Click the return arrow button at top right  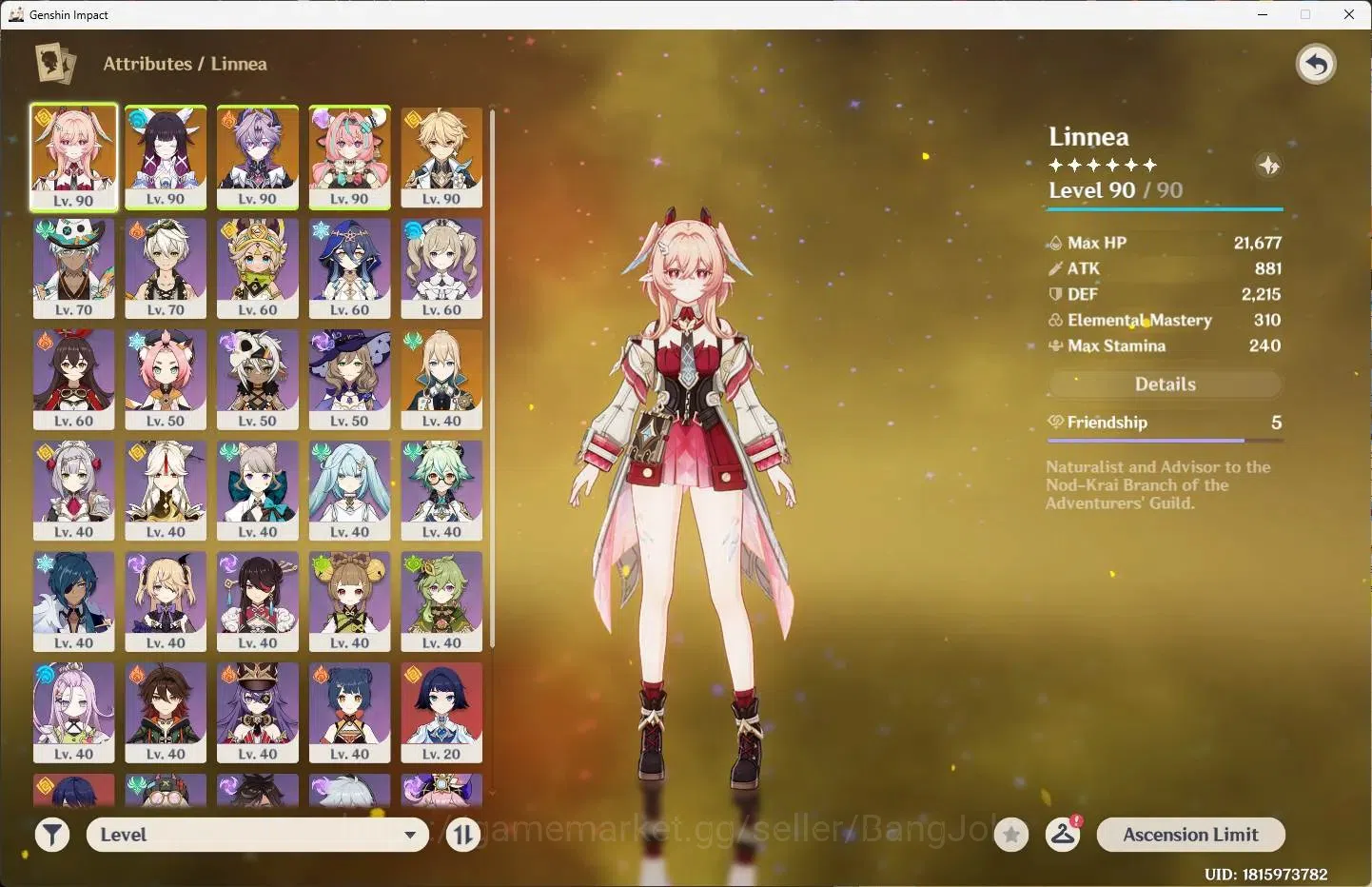1316,64
